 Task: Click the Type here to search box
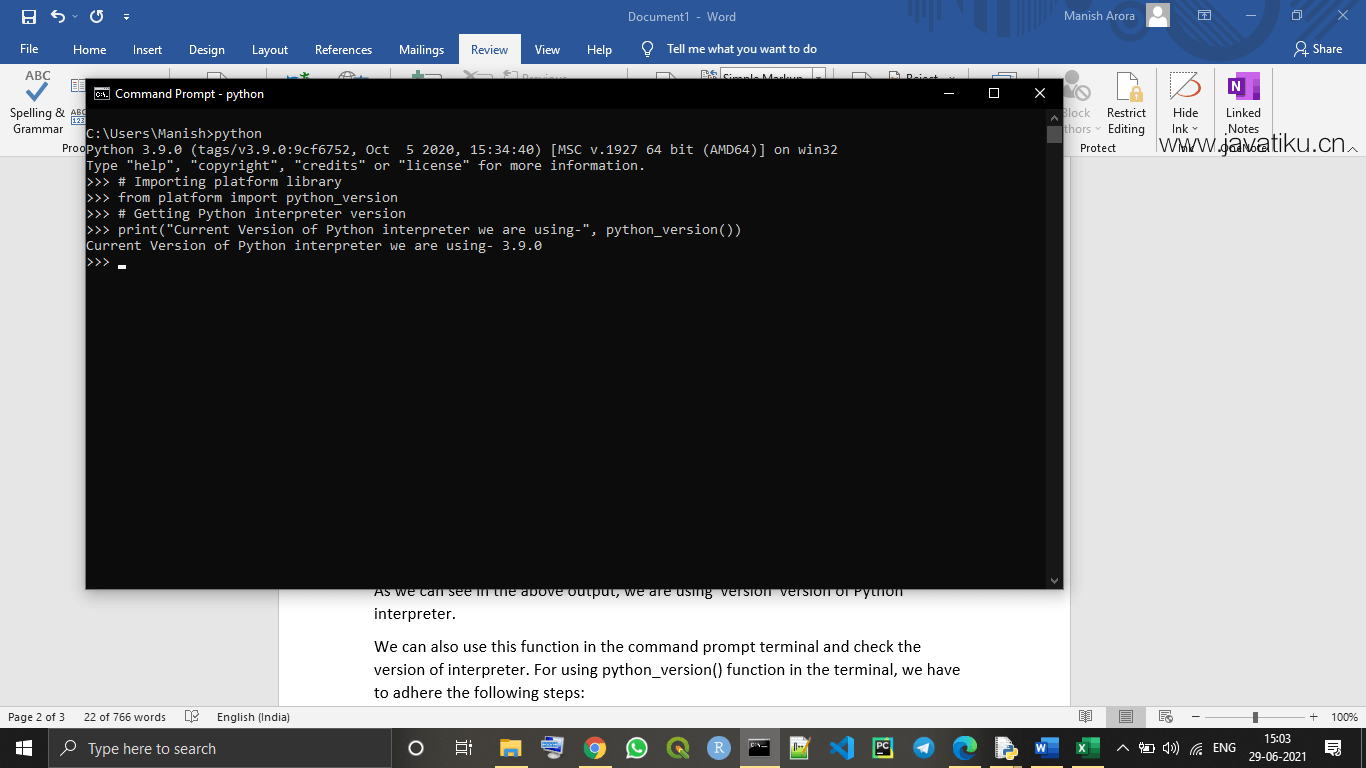point(219,748)
